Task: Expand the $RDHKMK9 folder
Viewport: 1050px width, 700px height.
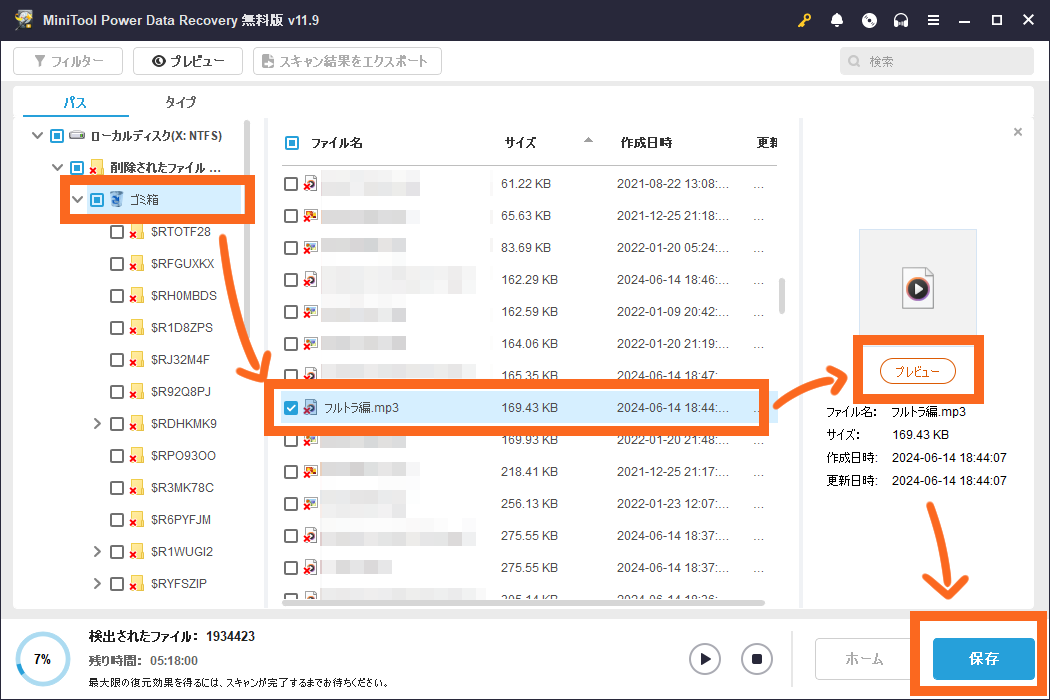Action: 97,424
